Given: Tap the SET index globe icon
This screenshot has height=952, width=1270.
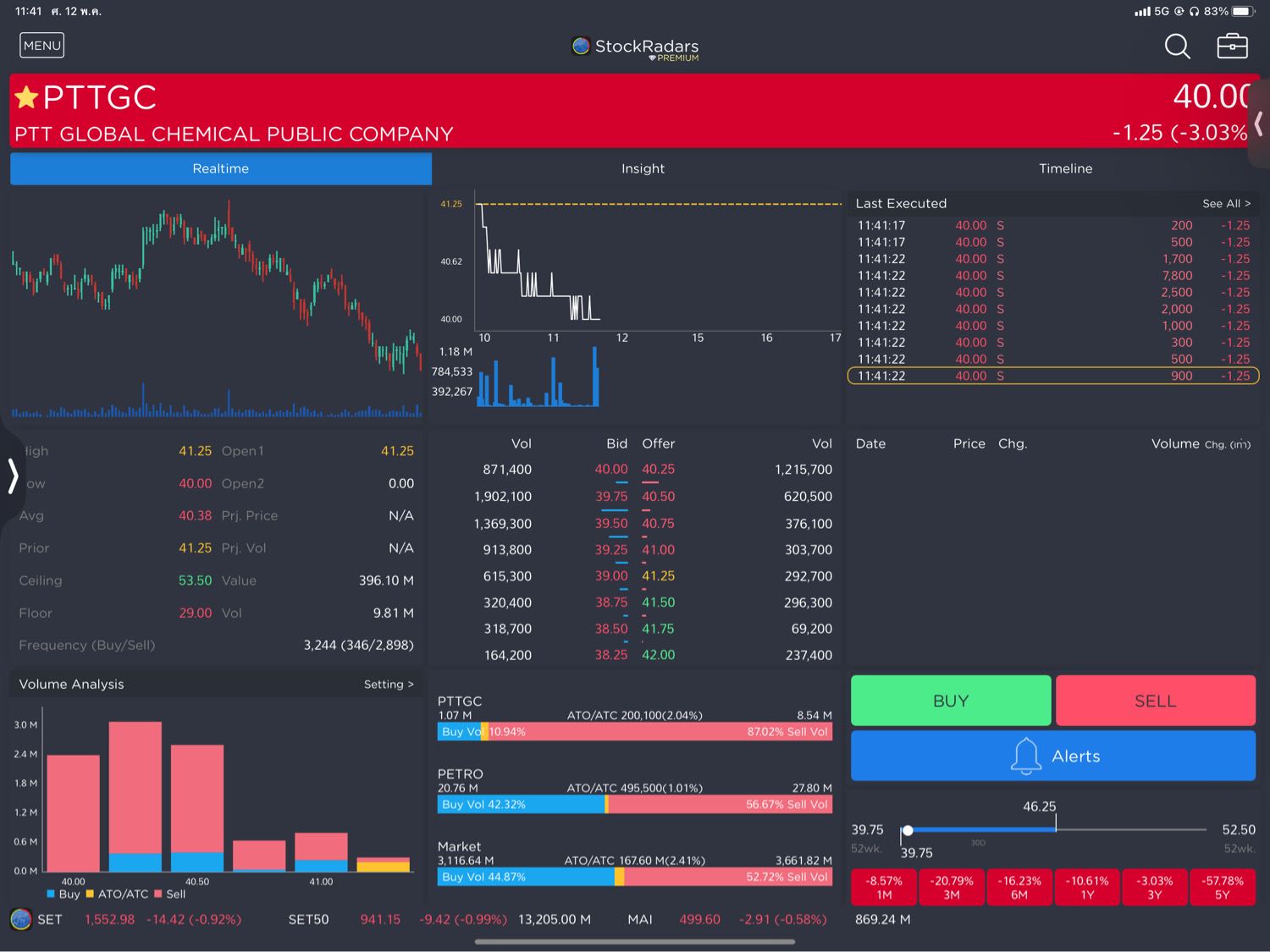Looking at the screenshot, I should pyautogui.click(x=21, y=919).
